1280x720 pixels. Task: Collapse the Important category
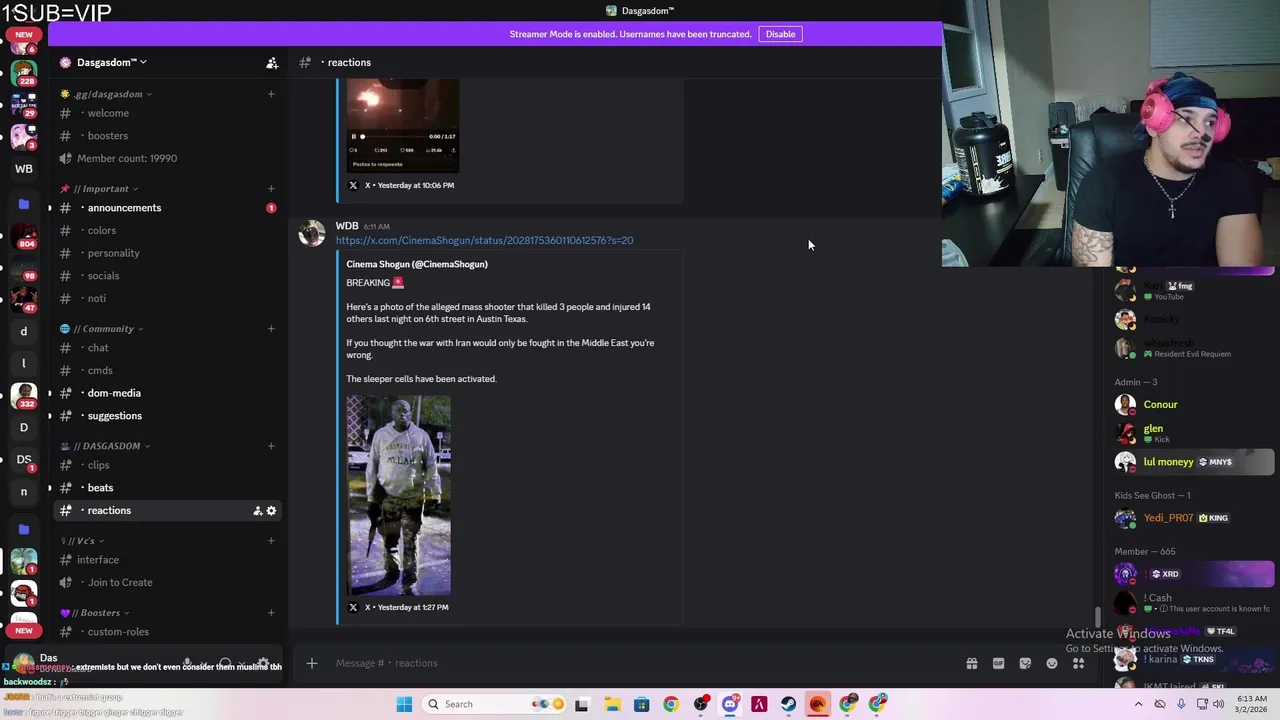[100, 189]
